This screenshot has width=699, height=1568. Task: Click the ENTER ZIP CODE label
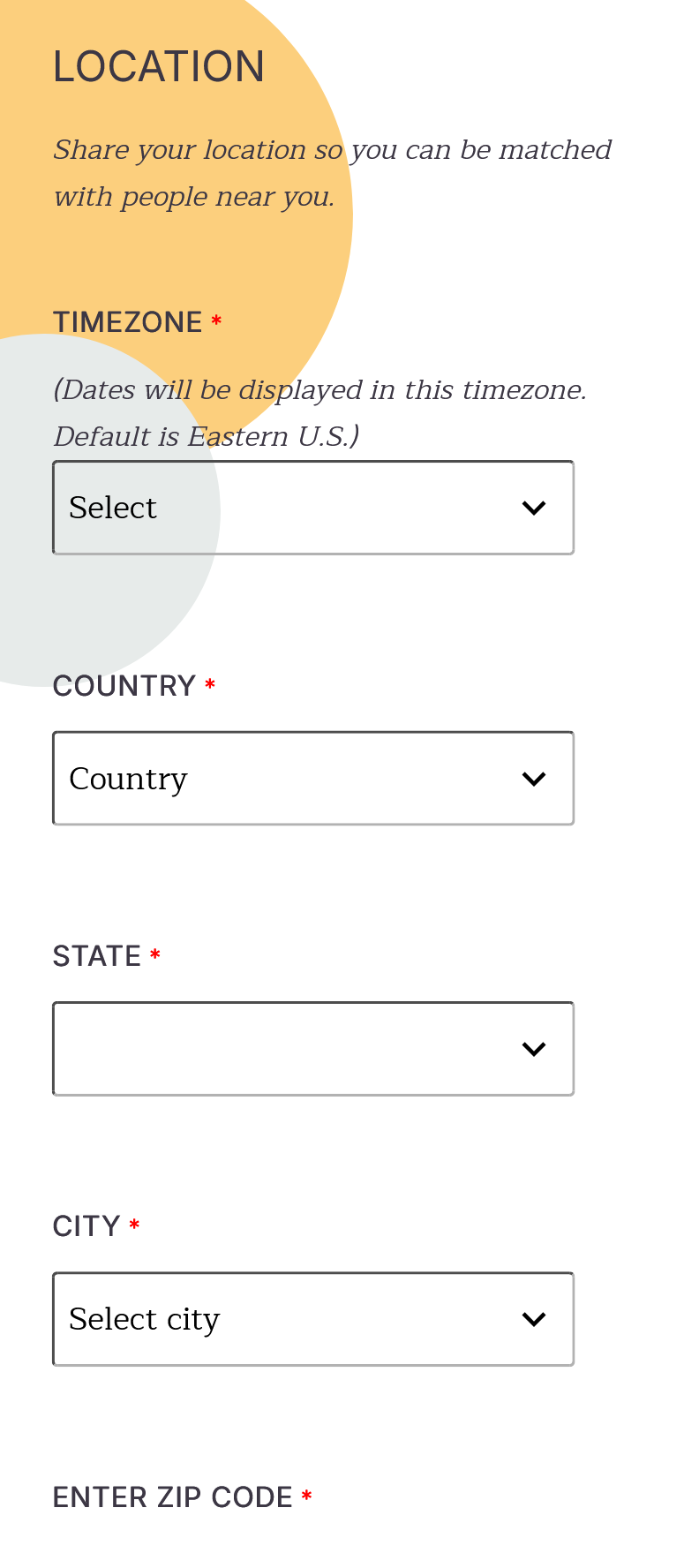point(173,1497)
